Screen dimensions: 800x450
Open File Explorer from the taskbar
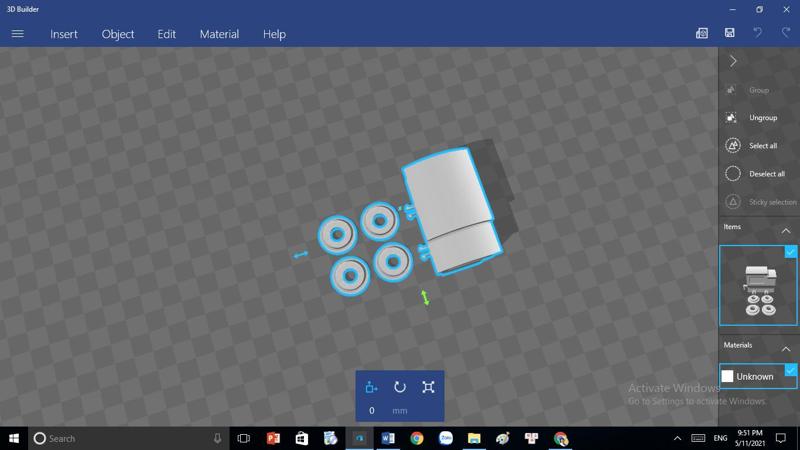pos(474,438)
